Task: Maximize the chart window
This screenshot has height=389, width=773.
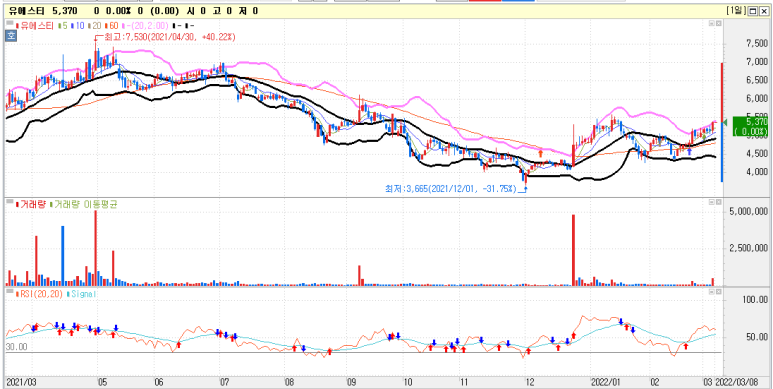Action: tap(754, 11)
